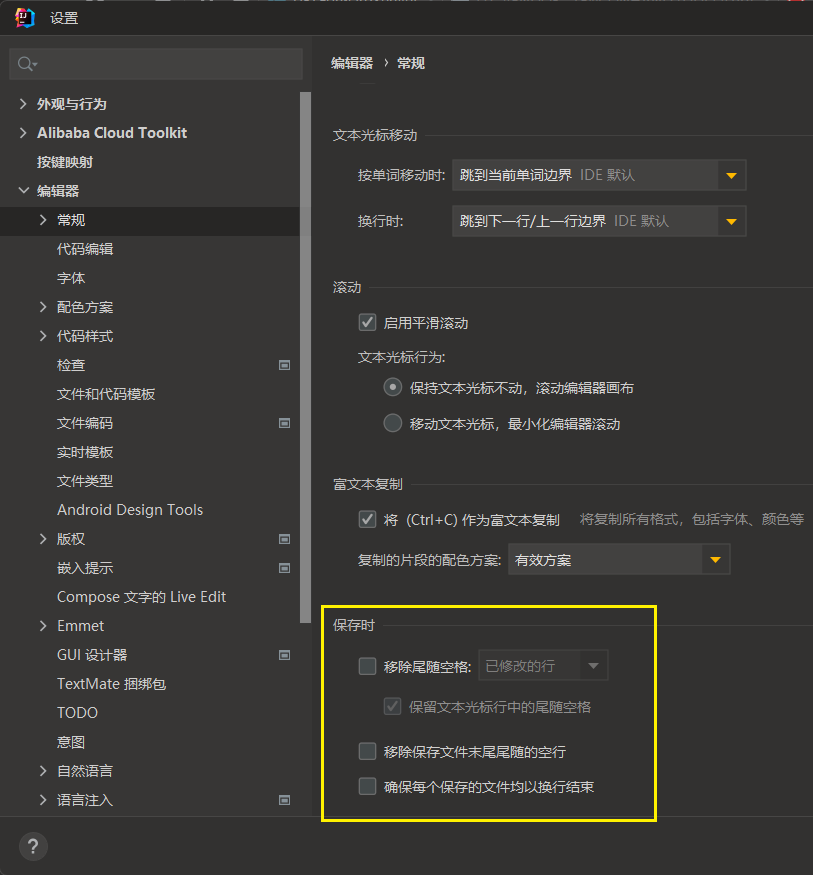Disable the 启用平滑滚动 checkbox
Viewport: 813px width, 875px height.
[367, 322]
